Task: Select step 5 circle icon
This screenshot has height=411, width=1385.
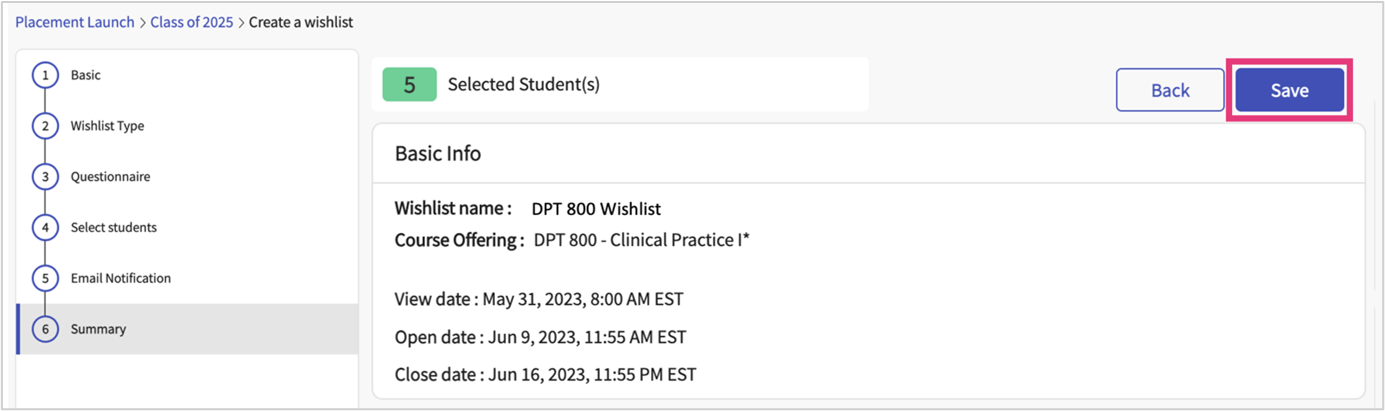Action: (45, 279)
